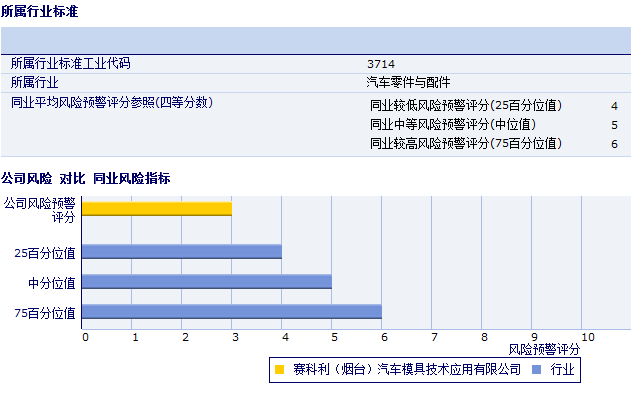
Task: Select the yellow 公司风险预警评分 bar
Action: tap(157, 209)
